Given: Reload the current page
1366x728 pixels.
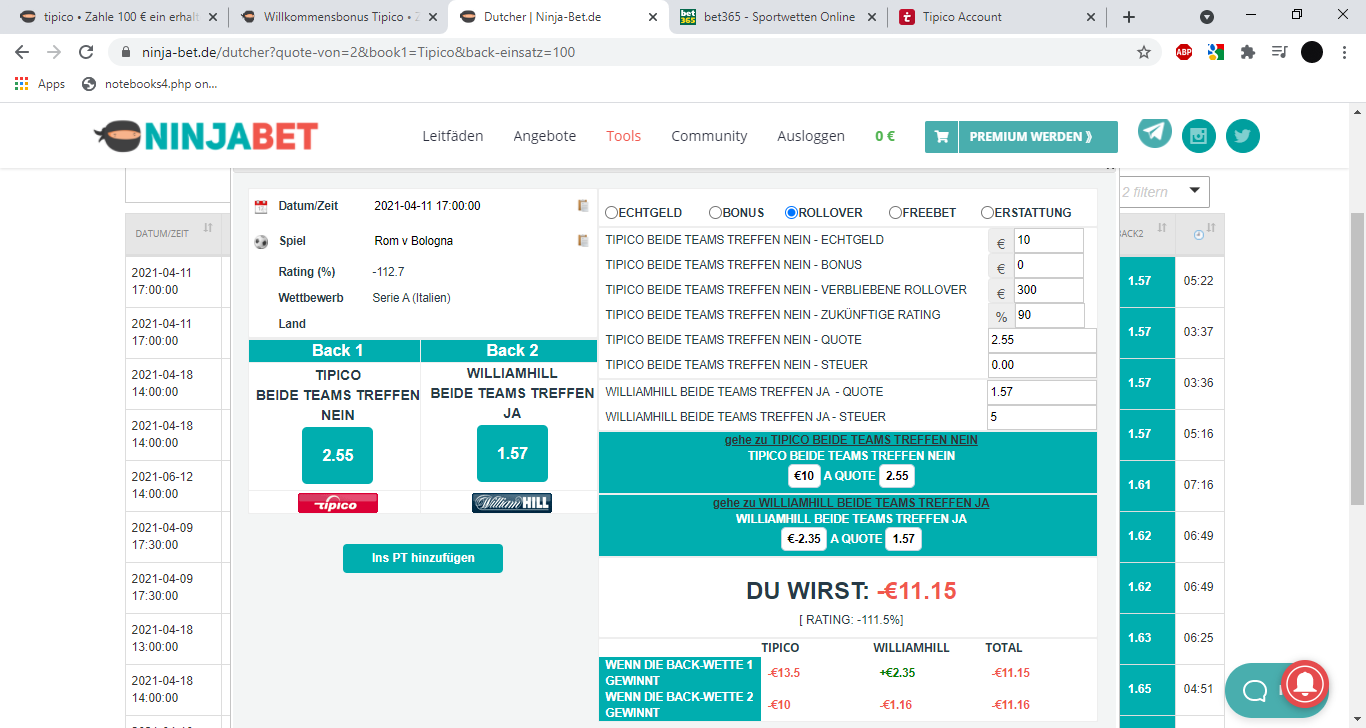Looking at the screenshot, I should point(86,52).
